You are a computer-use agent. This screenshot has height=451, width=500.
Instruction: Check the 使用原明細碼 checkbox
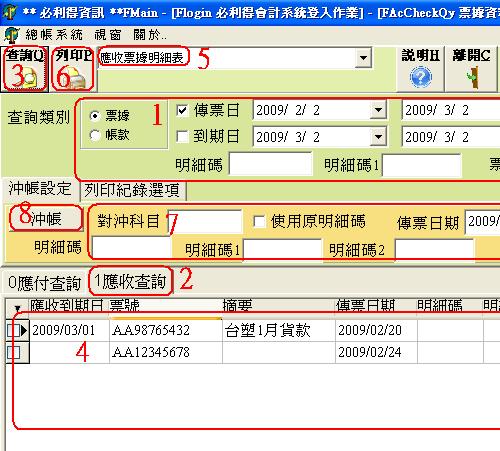coord(259,221)
